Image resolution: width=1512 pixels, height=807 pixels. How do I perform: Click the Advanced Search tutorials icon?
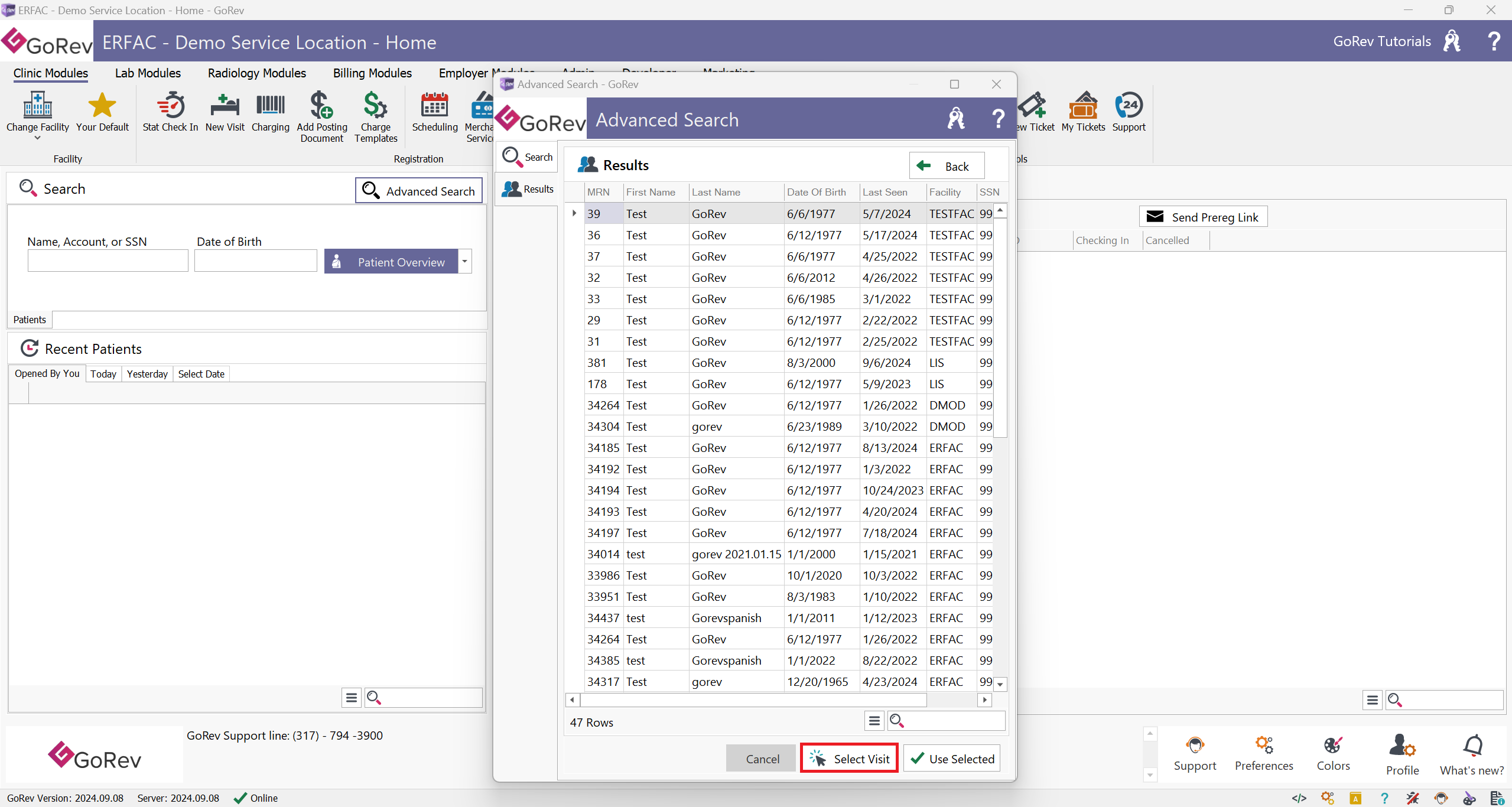(955, 119)
